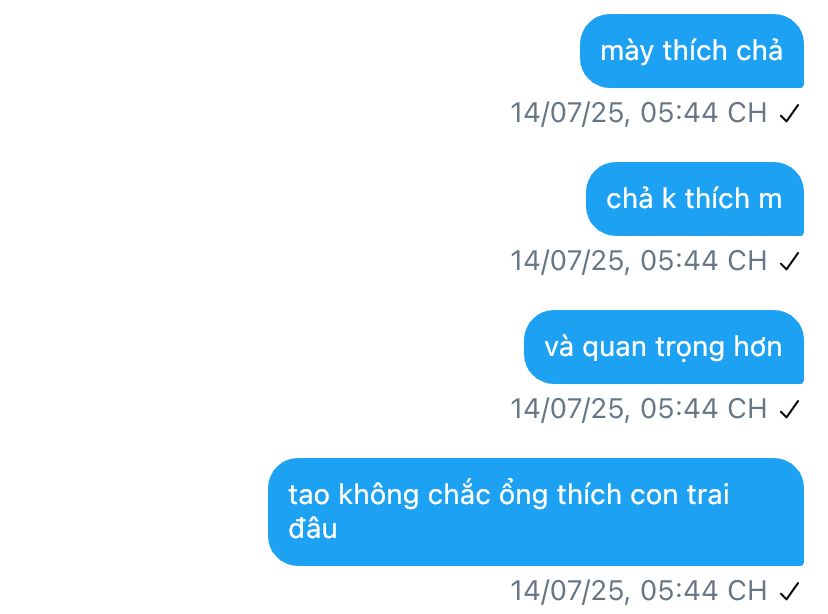828x614 pixels.
Task: Click sent checkmark under the "tao không chắc" message
Action: (x=789, y=591)
